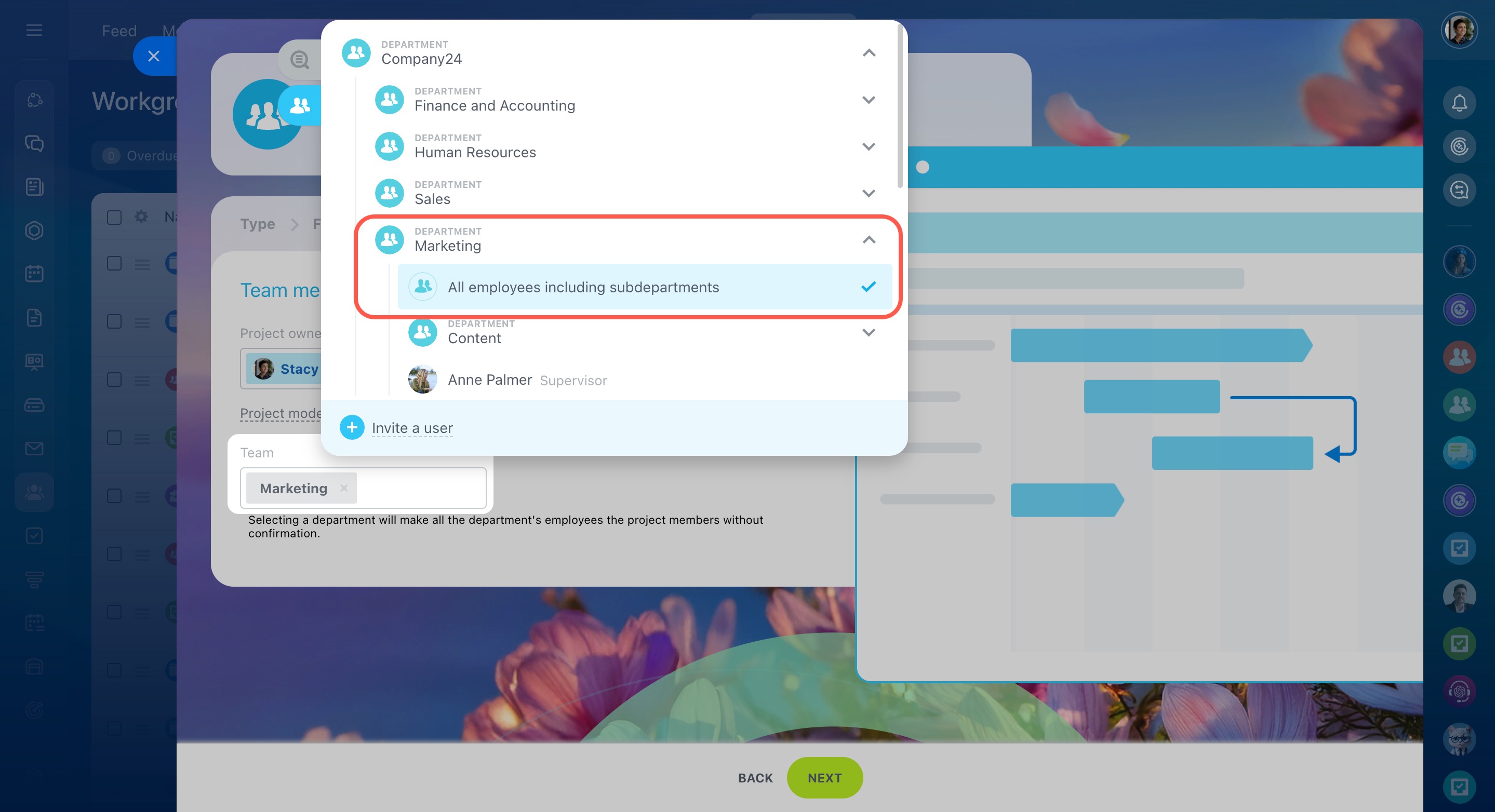Expand the Finance and Accounting department
Image resolution: width=1495 pixels, height=812 pixels.
(868, 100)
